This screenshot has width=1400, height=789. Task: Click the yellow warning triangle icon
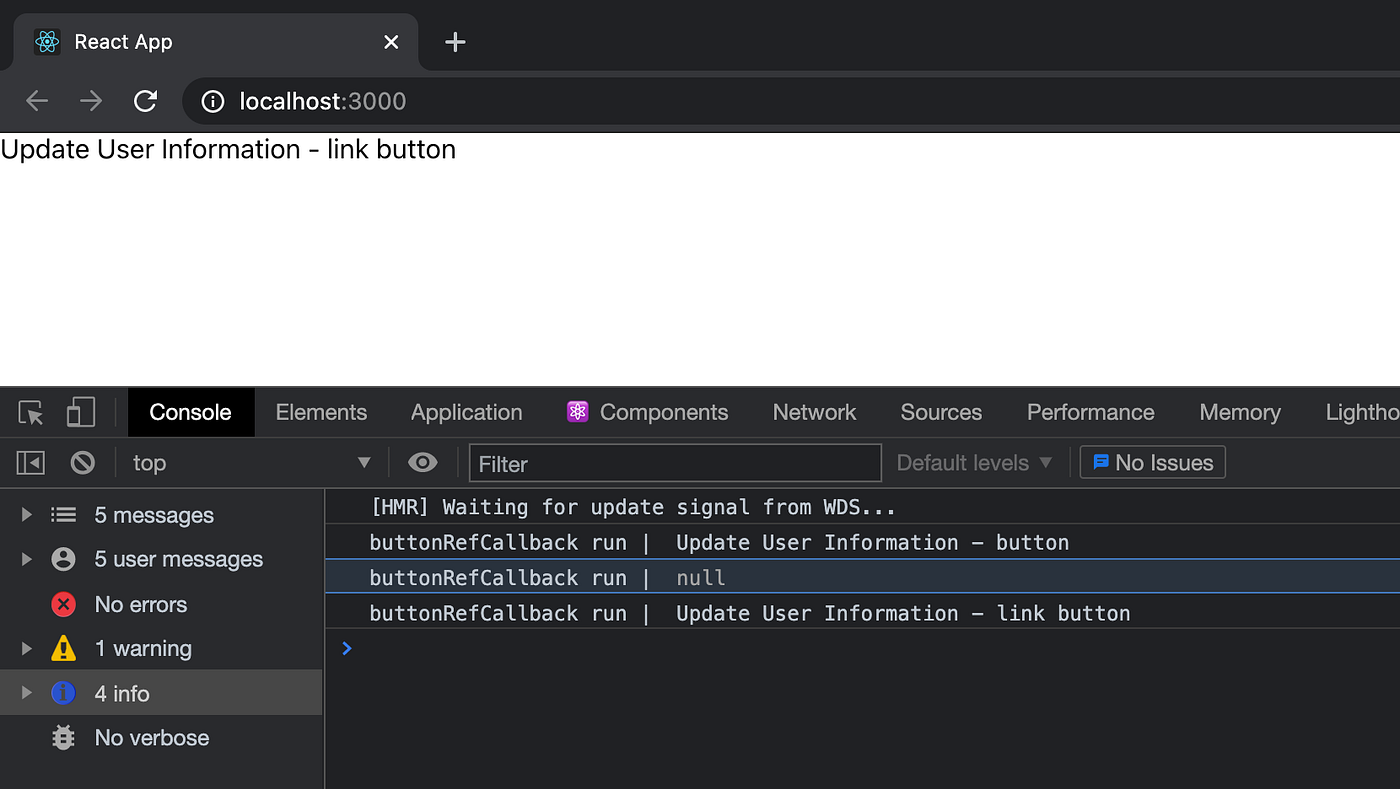(63, 648)
